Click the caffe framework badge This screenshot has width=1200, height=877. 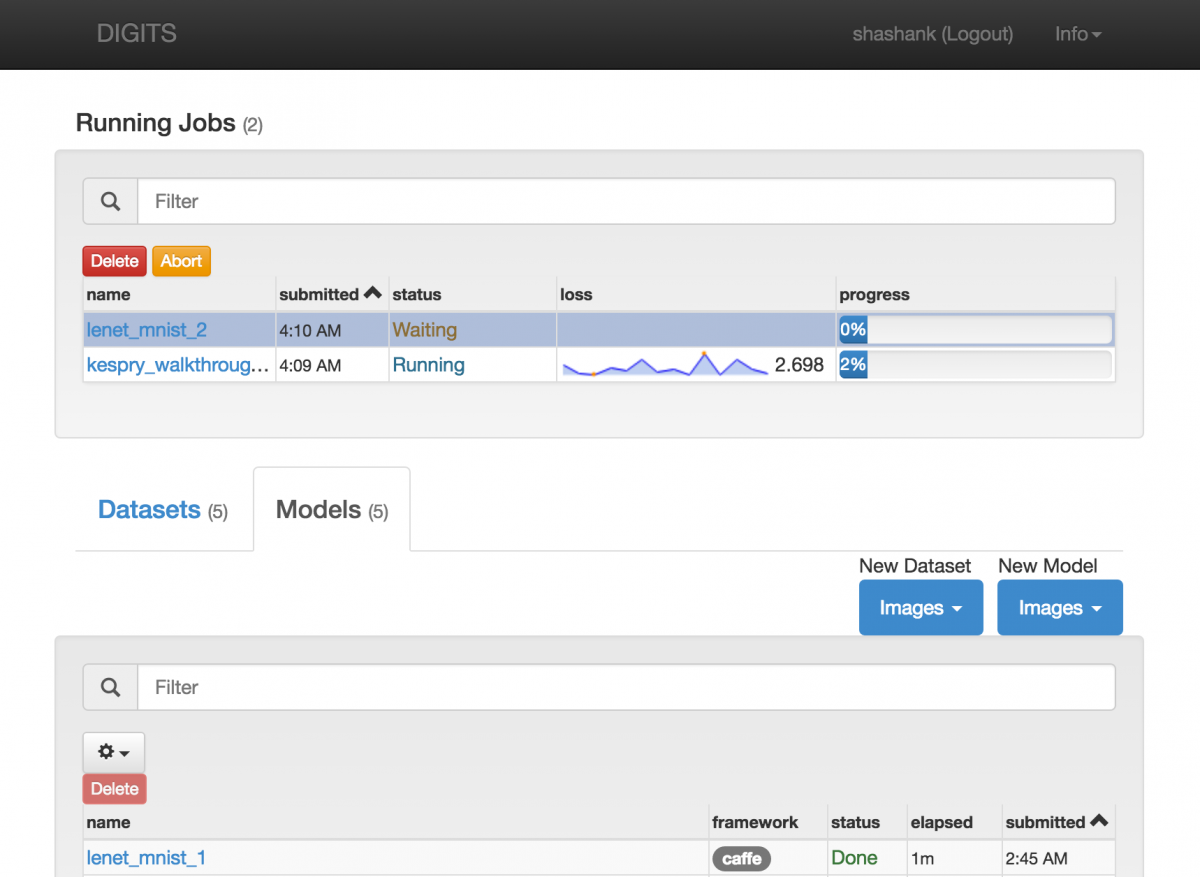click(741, 858)
